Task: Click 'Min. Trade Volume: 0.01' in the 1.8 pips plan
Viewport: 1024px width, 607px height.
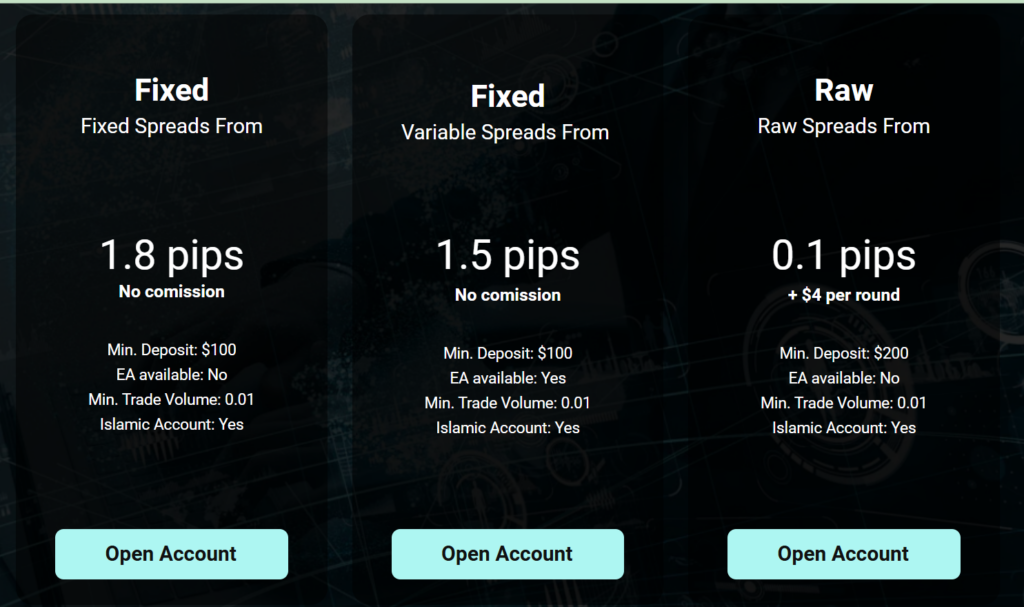Action: pos(171,400)
